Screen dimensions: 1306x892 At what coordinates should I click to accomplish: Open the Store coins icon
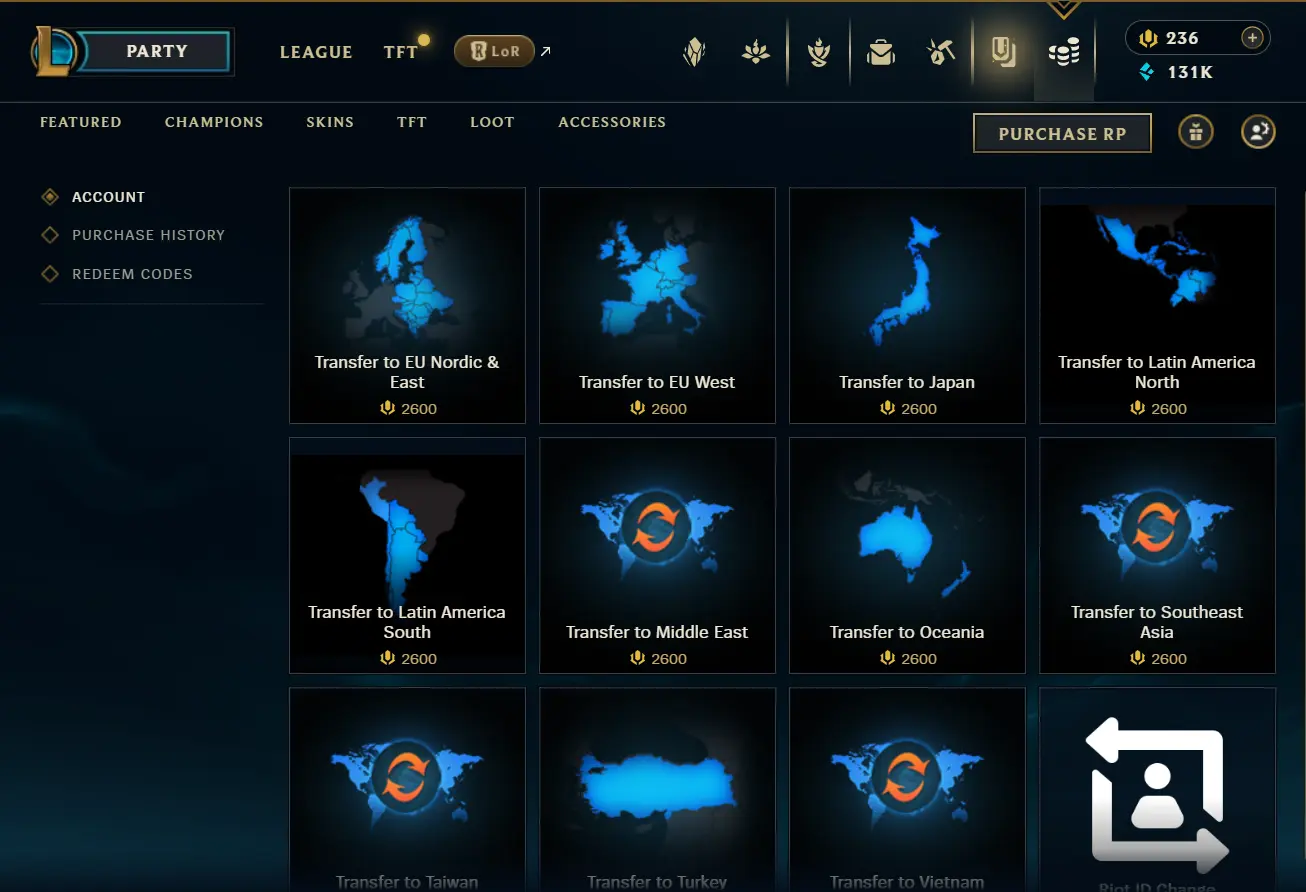coord(1064,52)
